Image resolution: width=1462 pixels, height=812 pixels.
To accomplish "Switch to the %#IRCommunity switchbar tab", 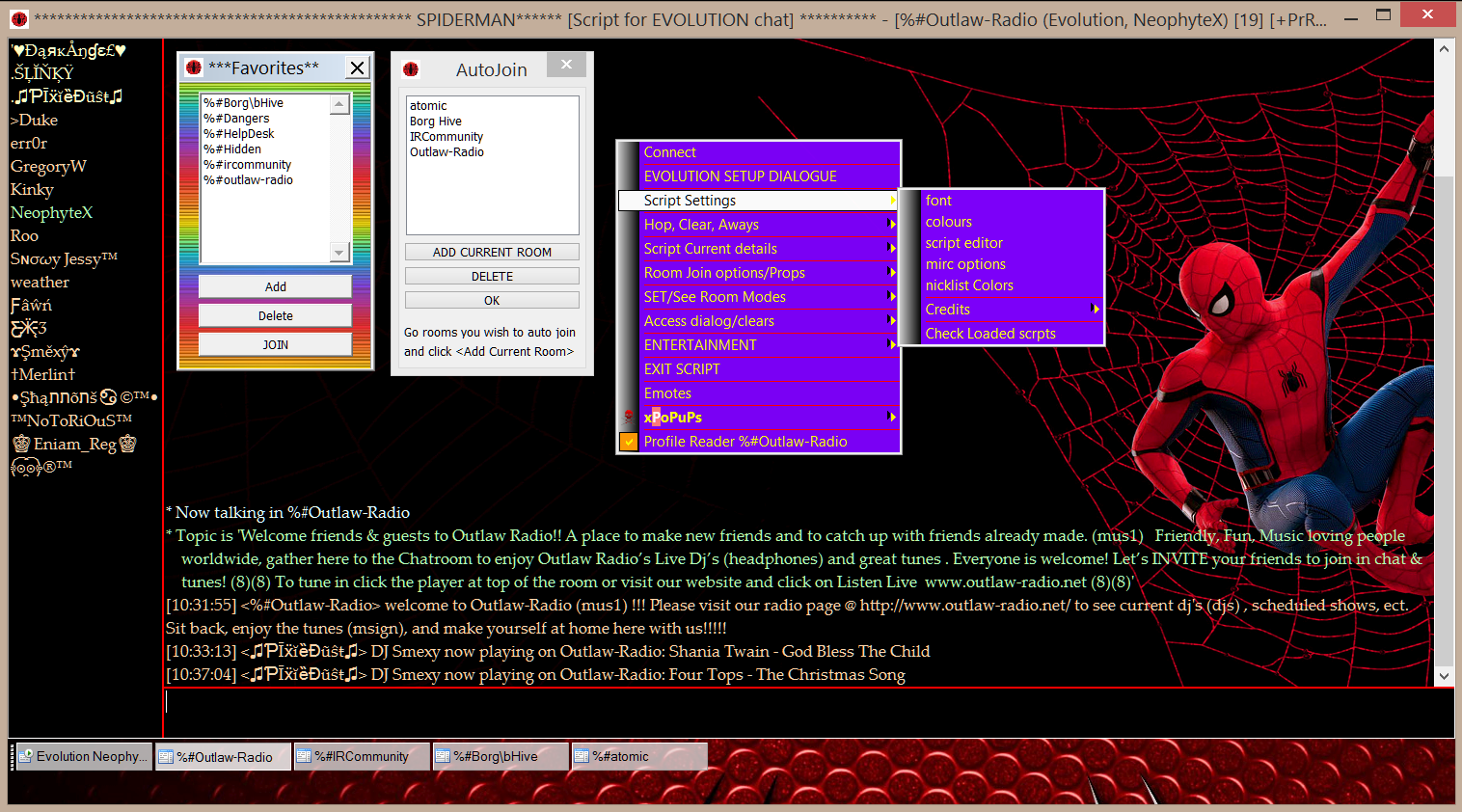I will pos(361,756).
